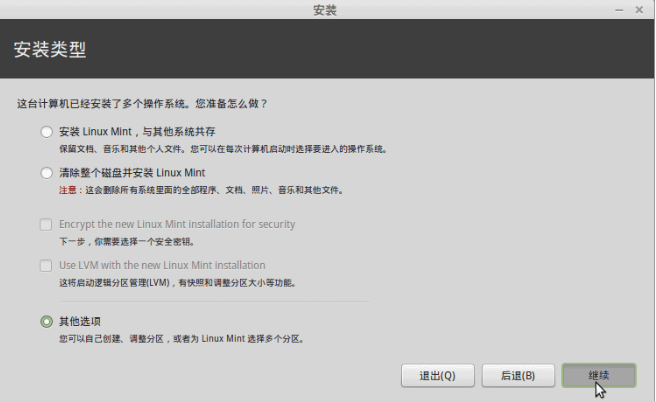The width and height of the screenshot is (656, 401).
Task: Click the LVM description text
Action: coord(179,283)
